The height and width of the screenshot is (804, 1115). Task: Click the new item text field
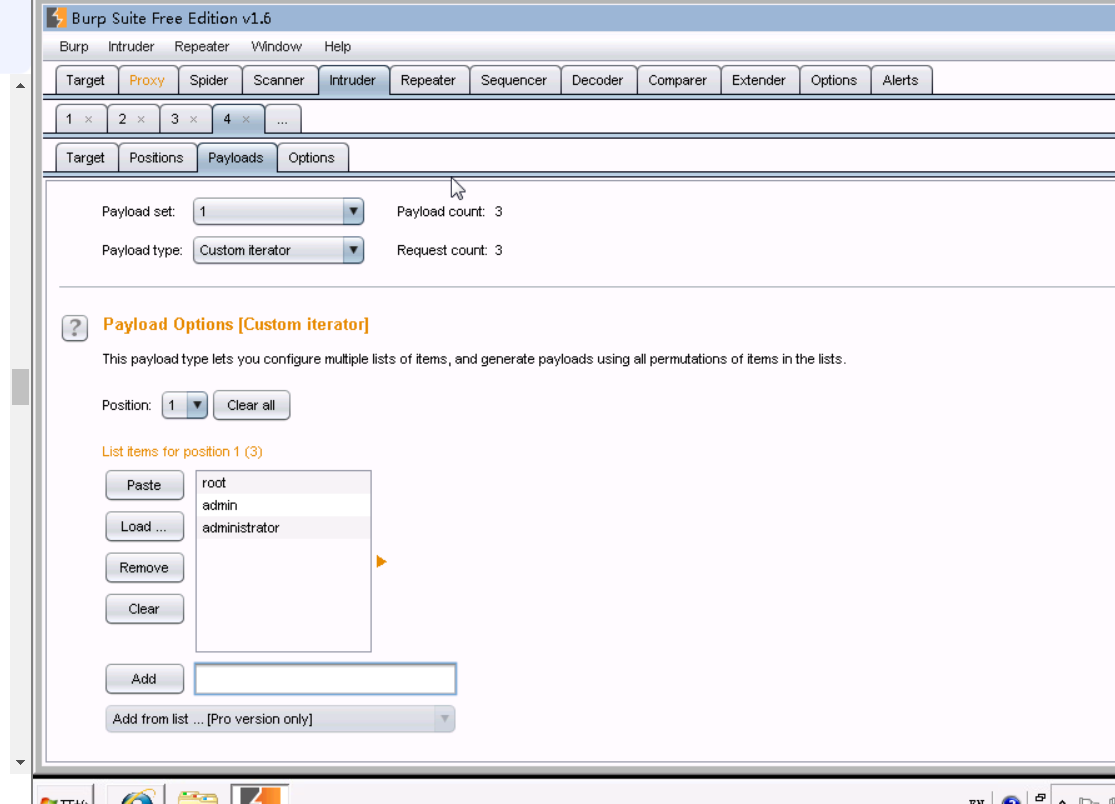click(x=325, y=679)
